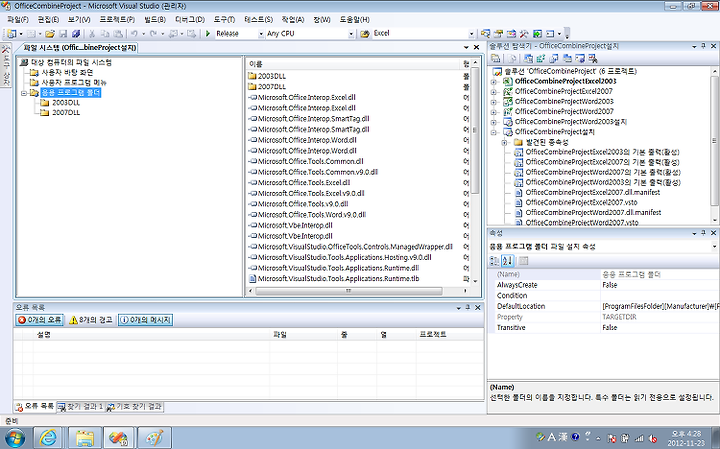The image size is (720, 449).
Task: Click the Save icon in main toolbar
Action: [x=63, y=34]
